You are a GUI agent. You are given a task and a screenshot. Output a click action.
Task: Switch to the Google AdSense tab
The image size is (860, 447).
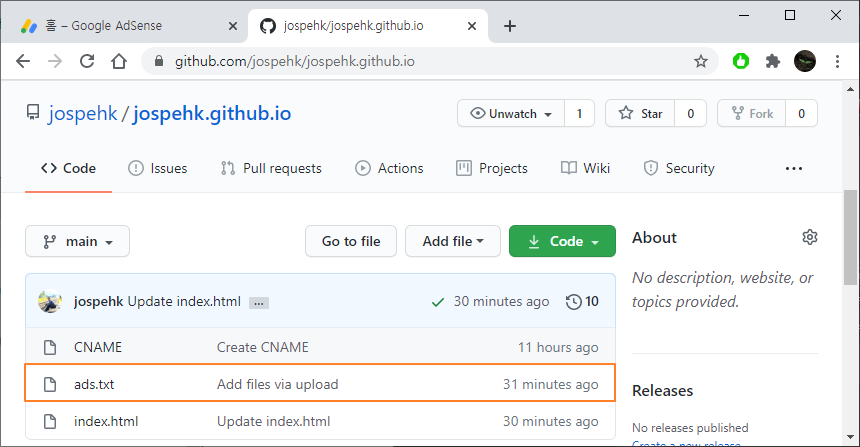(x=123, y=26)
